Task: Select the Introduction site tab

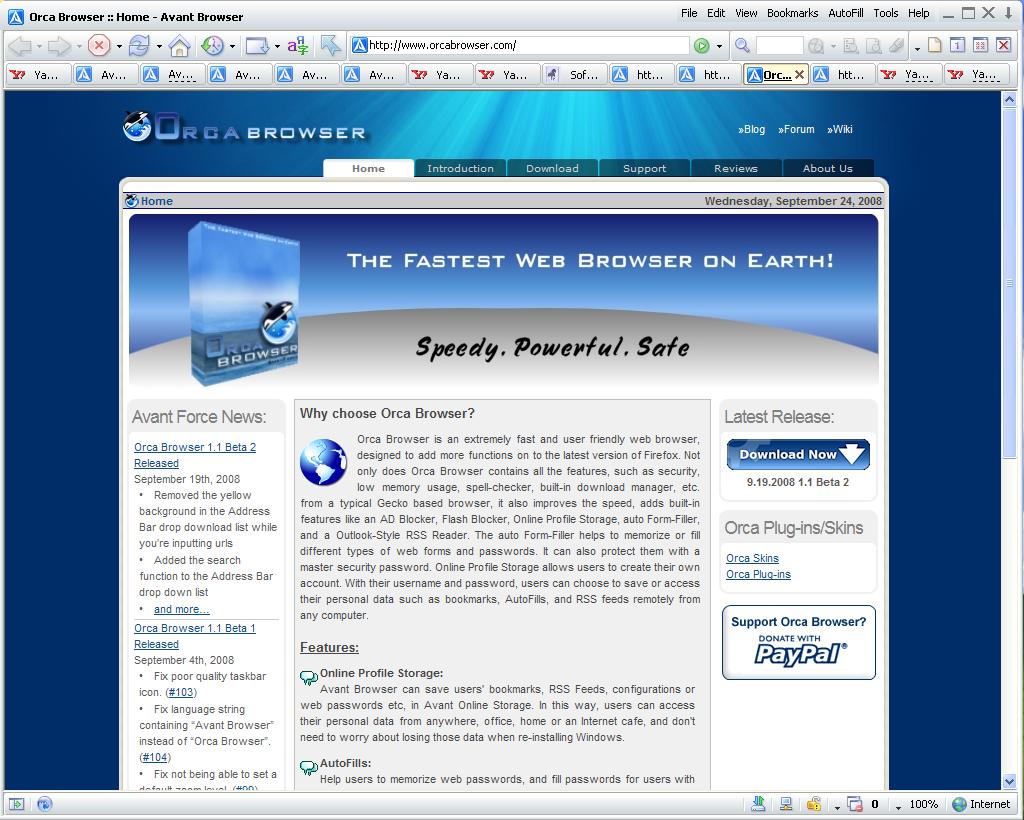Action: (x=460, y=168)
